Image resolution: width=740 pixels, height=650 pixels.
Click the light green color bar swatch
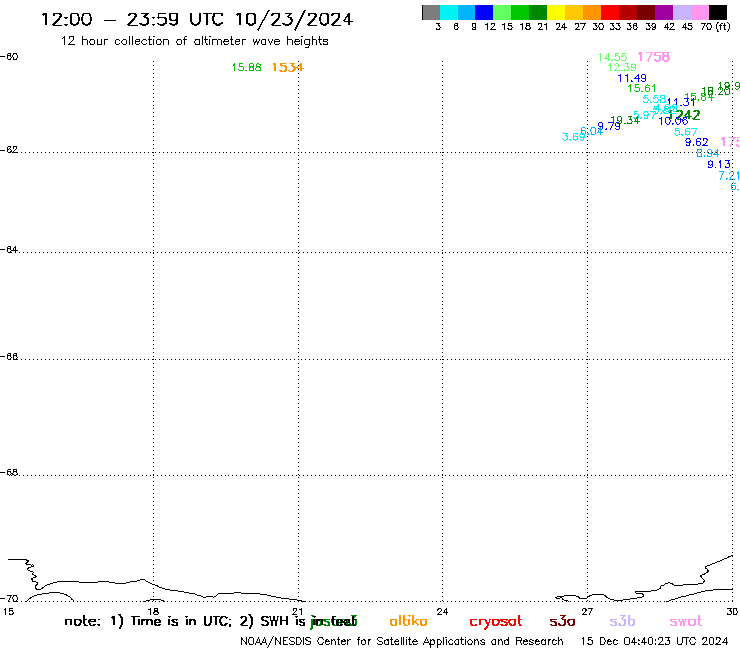[x=502, y=12]
